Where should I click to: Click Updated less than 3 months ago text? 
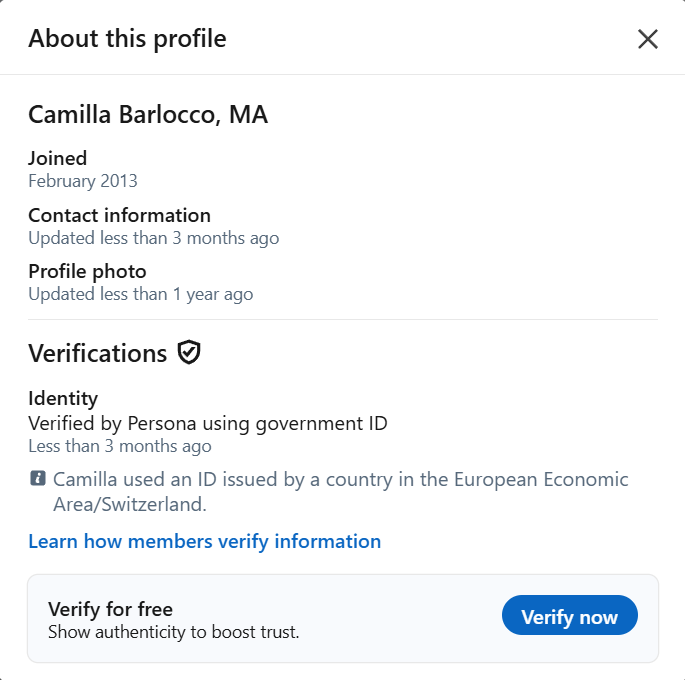tap(154, 238)
